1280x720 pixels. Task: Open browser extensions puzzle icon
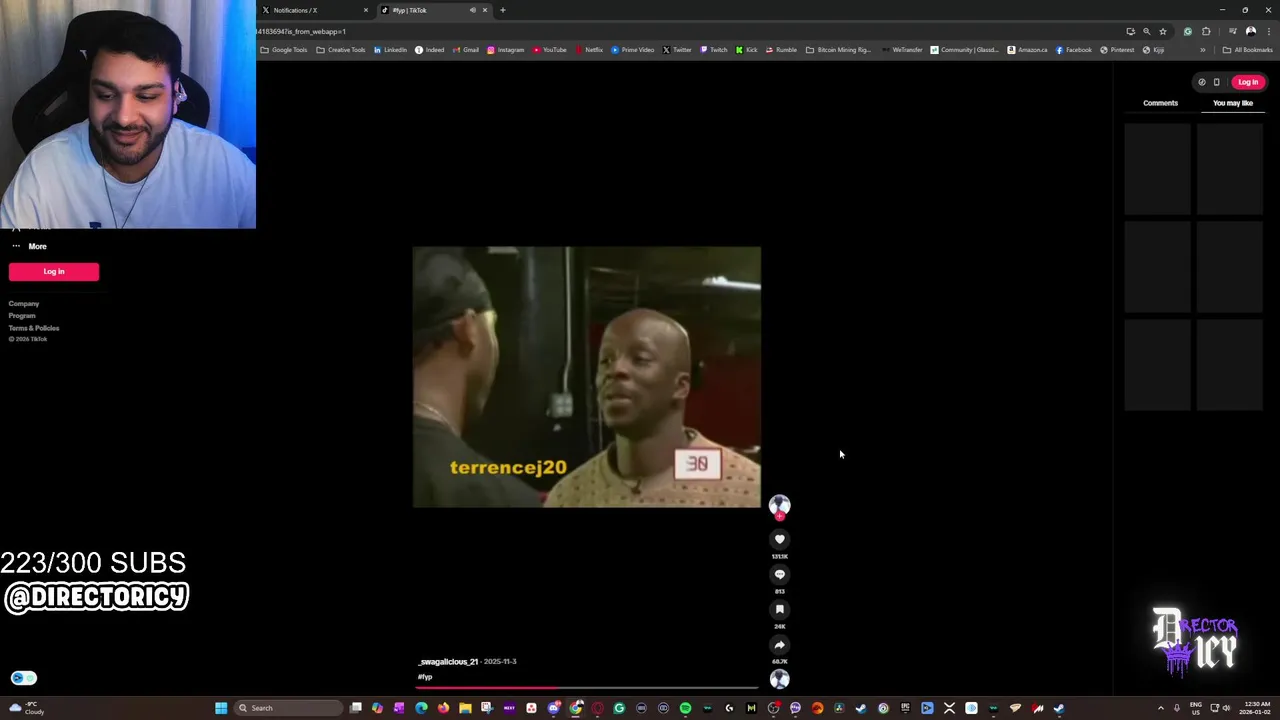click(1206, 31)
